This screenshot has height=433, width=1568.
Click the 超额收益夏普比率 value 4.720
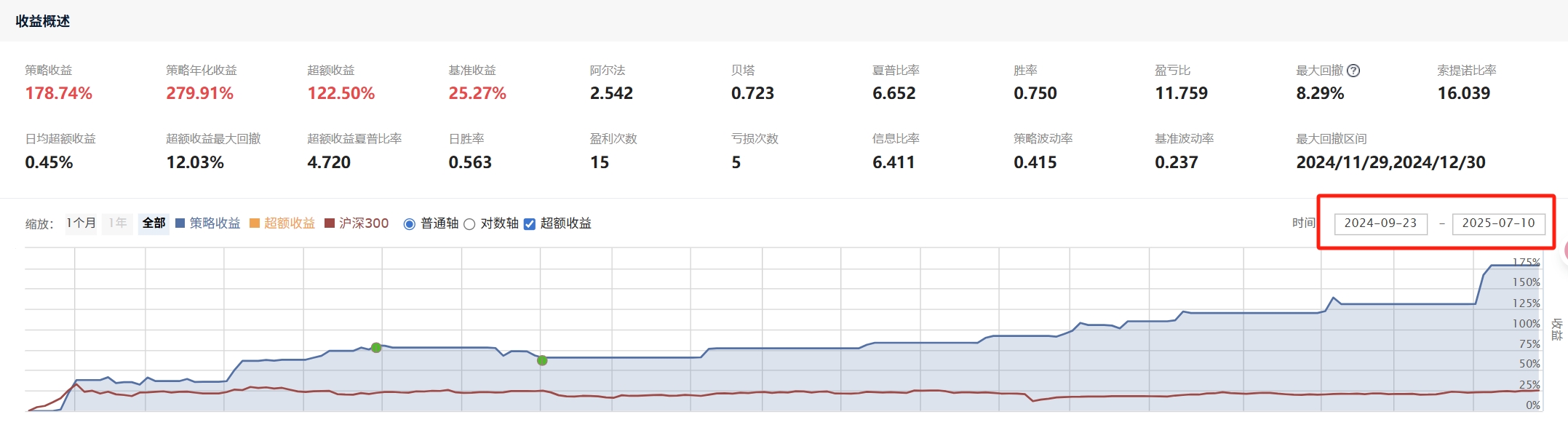(329, 162)
